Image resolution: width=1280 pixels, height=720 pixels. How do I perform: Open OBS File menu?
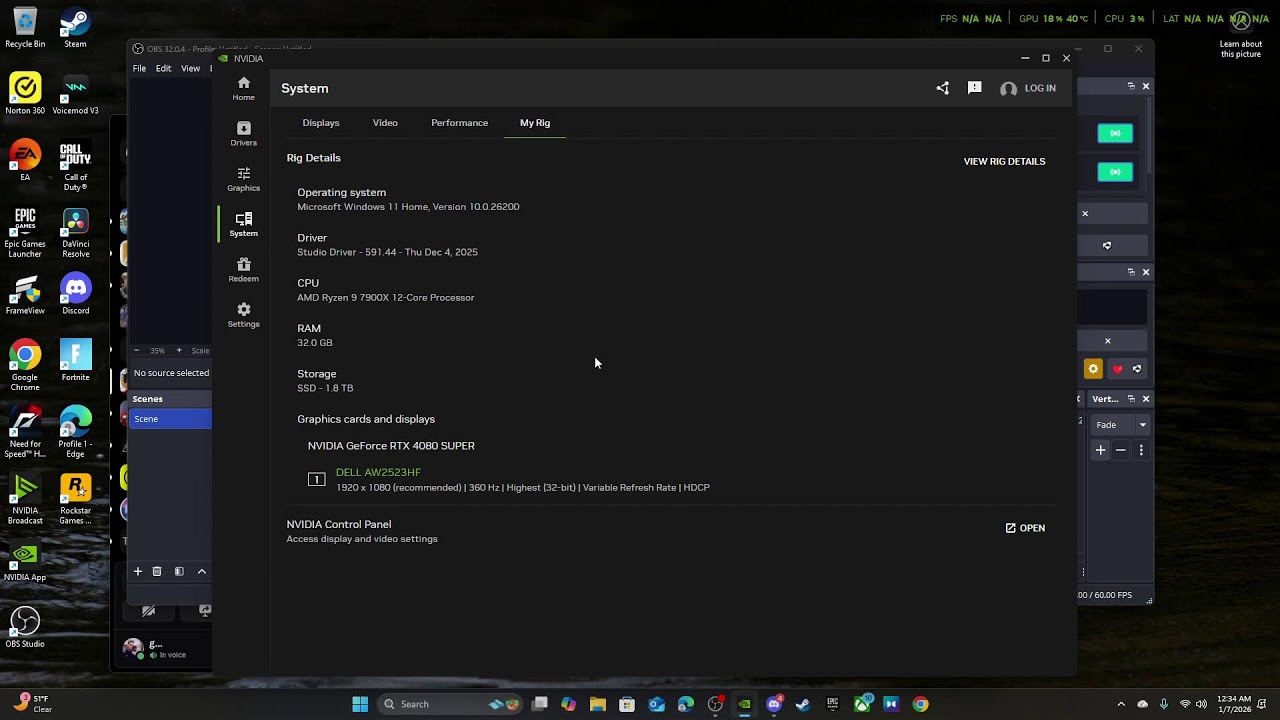point(139,69)
